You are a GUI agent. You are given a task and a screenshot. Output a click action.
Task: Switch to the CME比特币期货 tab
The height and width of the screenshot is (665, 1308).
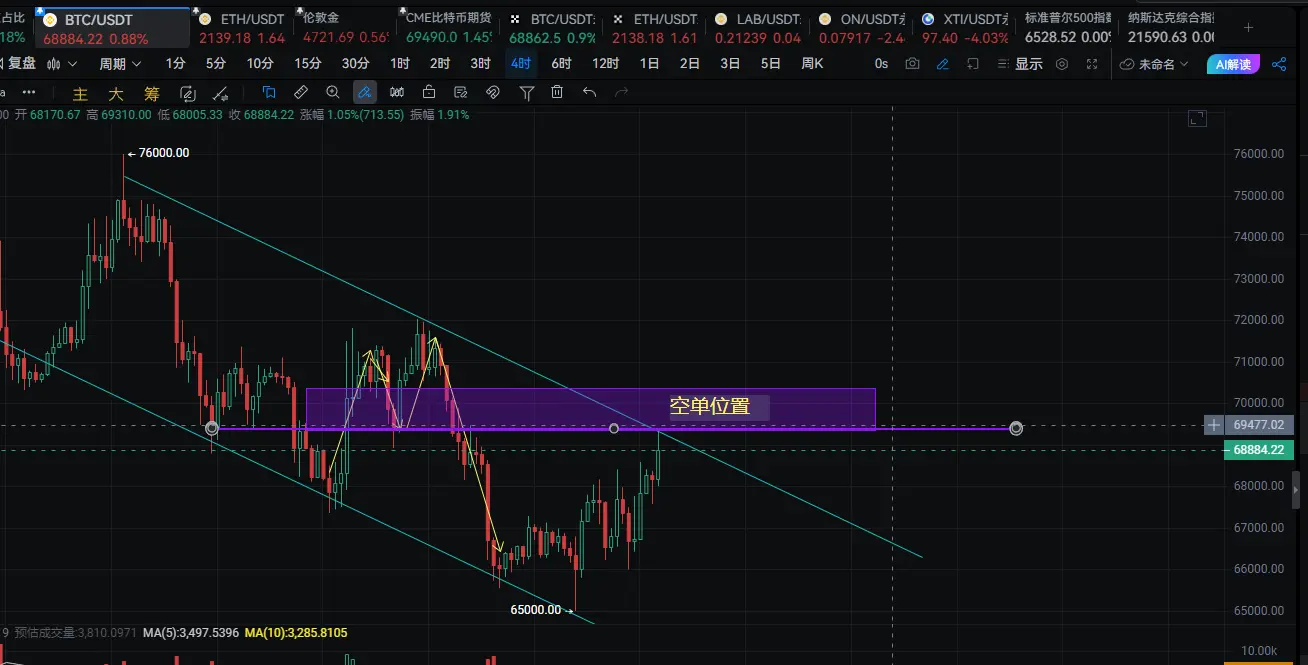pyautogui.click(x=447, y=28)
